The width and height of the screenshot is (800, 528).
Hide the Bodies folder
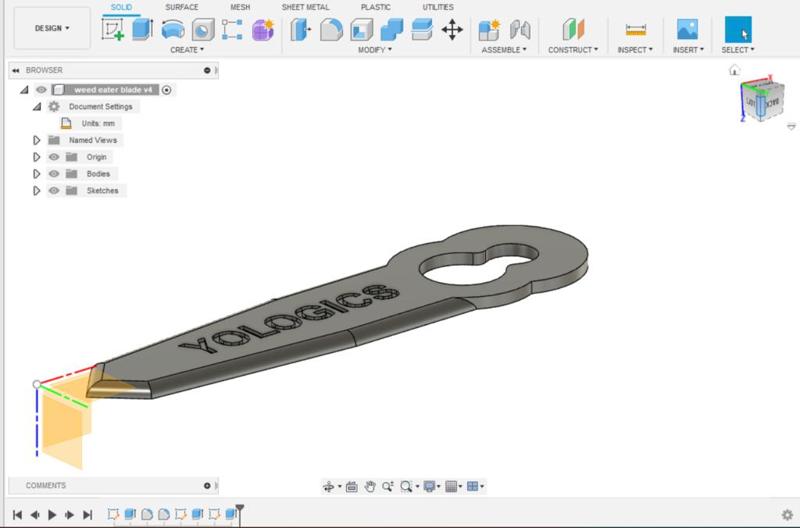(x=54, y=174)
